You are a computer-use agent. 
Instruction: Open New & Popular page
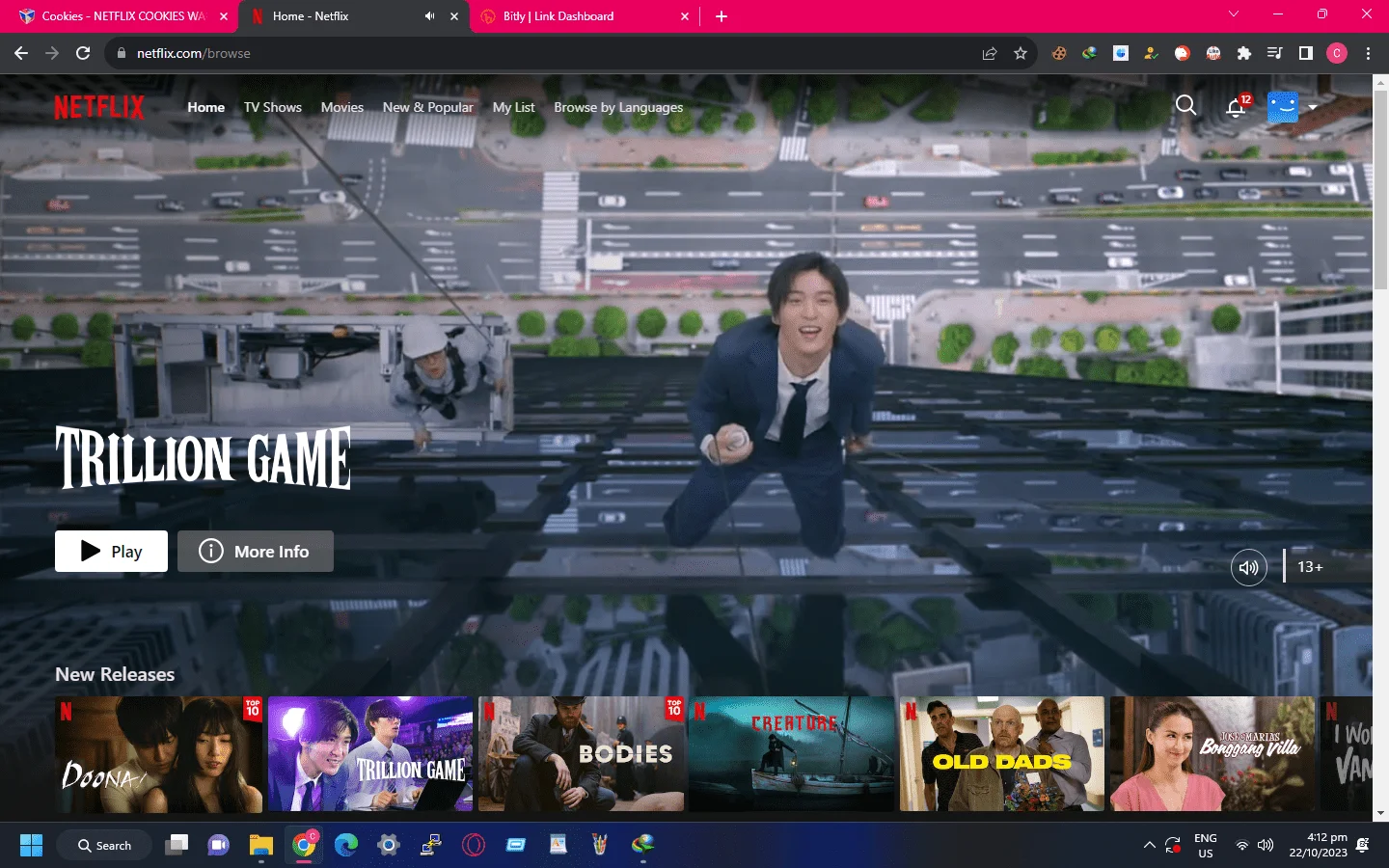tap(428, 107)
